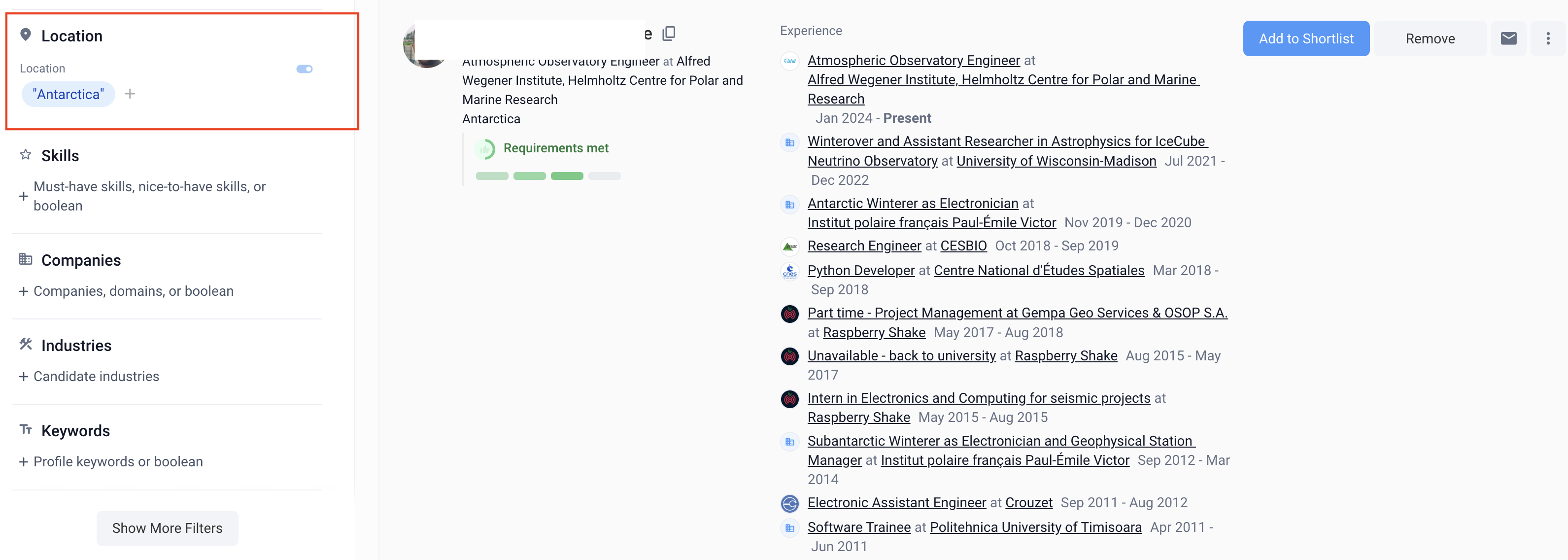The width and height of the screenshot is (1568, 560).
Task: Open the three-dot more options menu
Action: (x=1548, y=38)
